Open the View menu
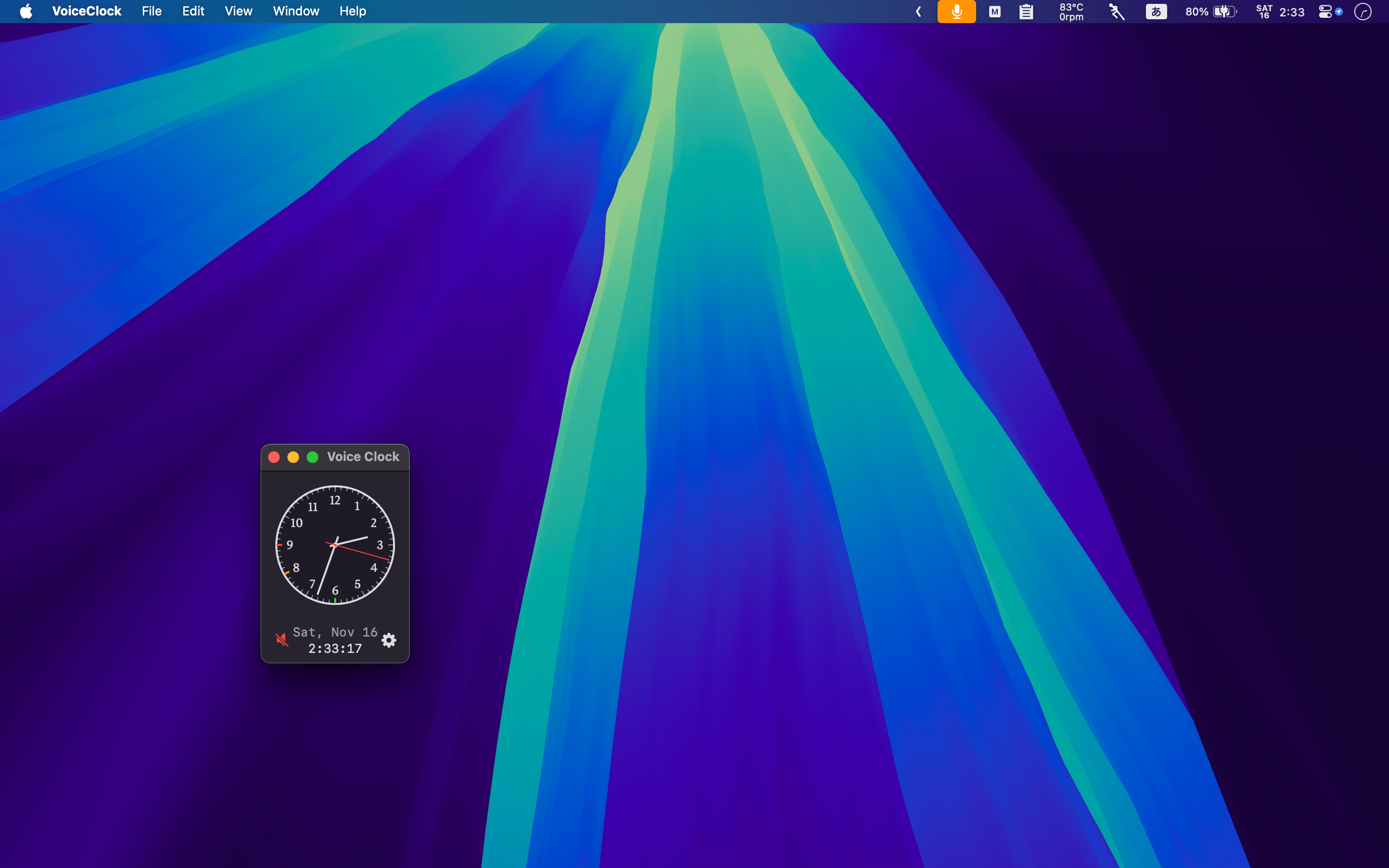 [x=238, y=12]
